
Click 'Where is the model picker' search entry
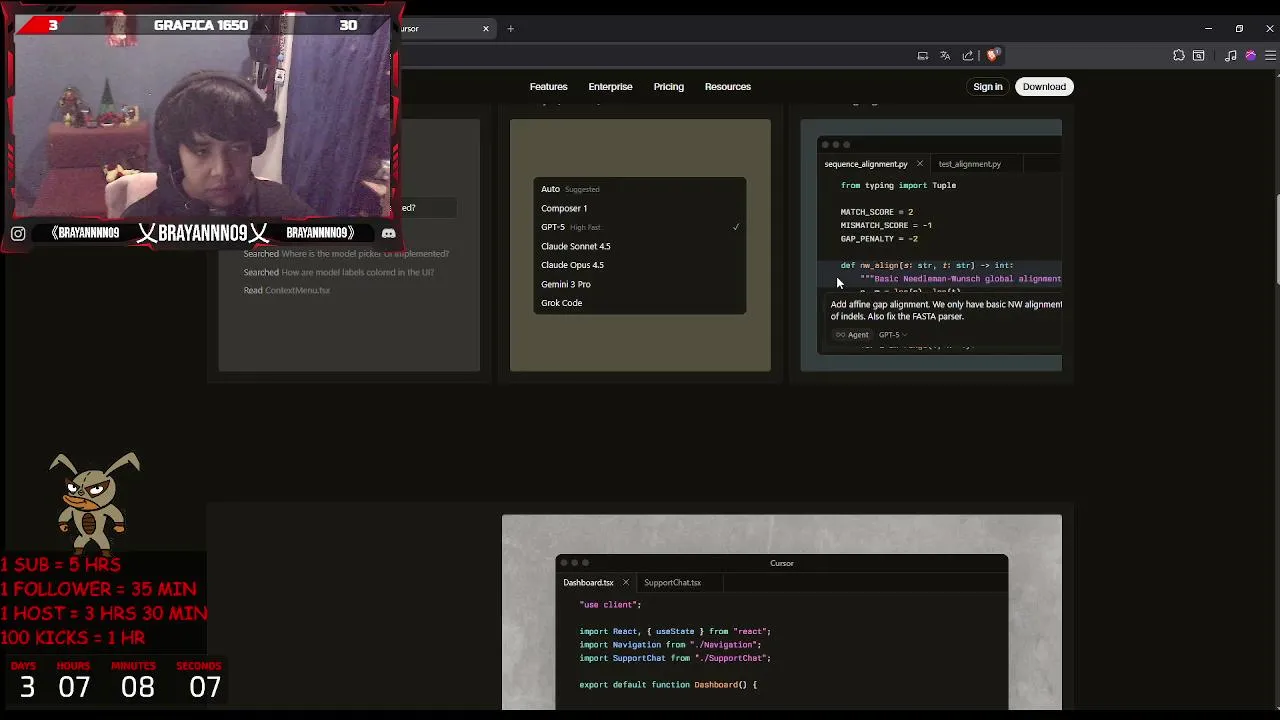pyautogui.click(x=346, y=254)
